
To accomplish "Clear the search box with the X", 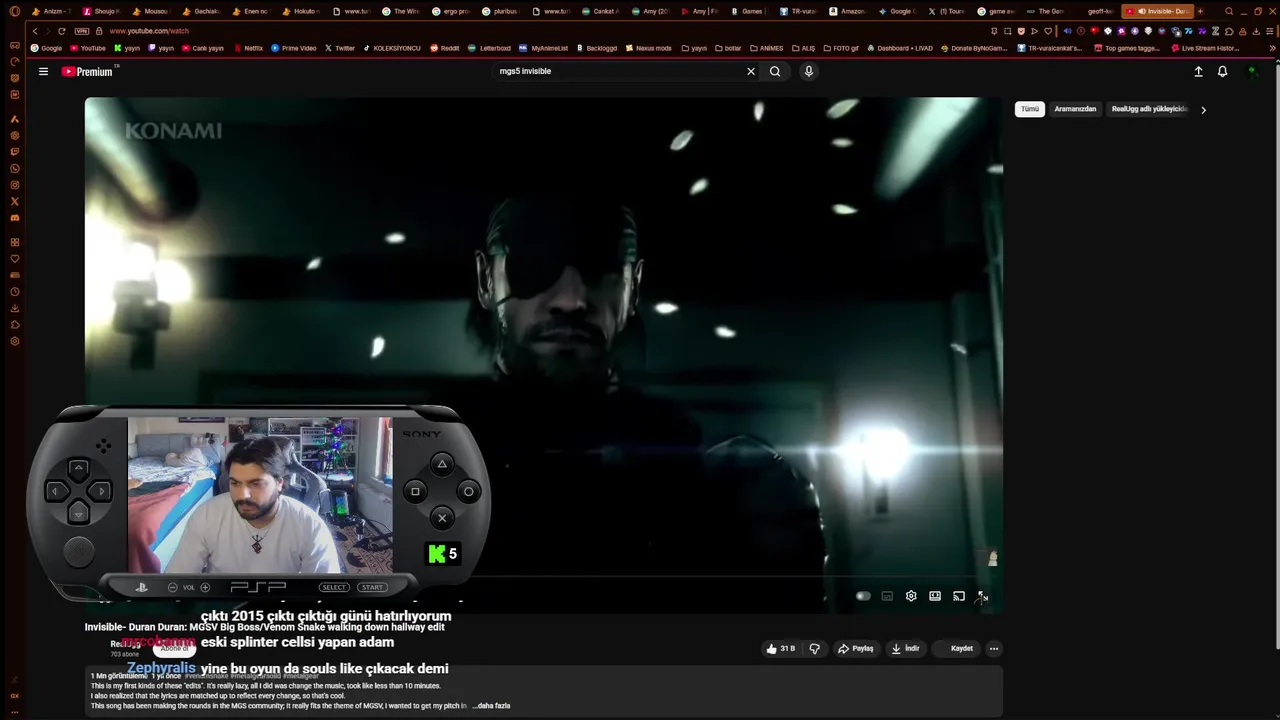I will [x=751, y=71].
